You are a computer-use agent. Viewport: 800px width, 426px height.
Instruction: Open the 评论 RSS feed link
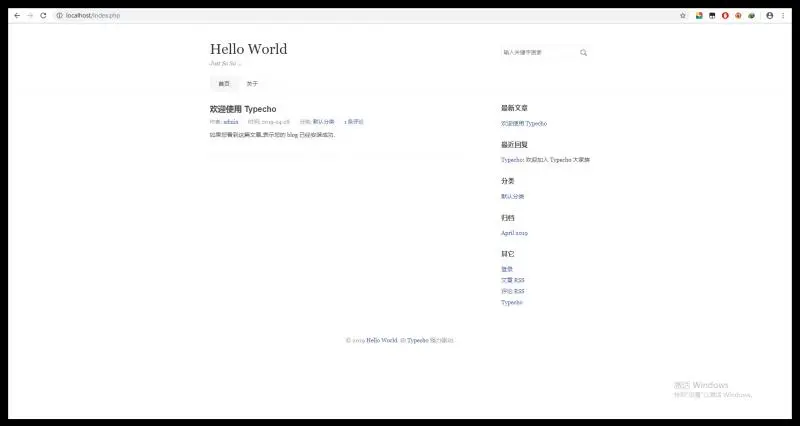coord(512,291)
